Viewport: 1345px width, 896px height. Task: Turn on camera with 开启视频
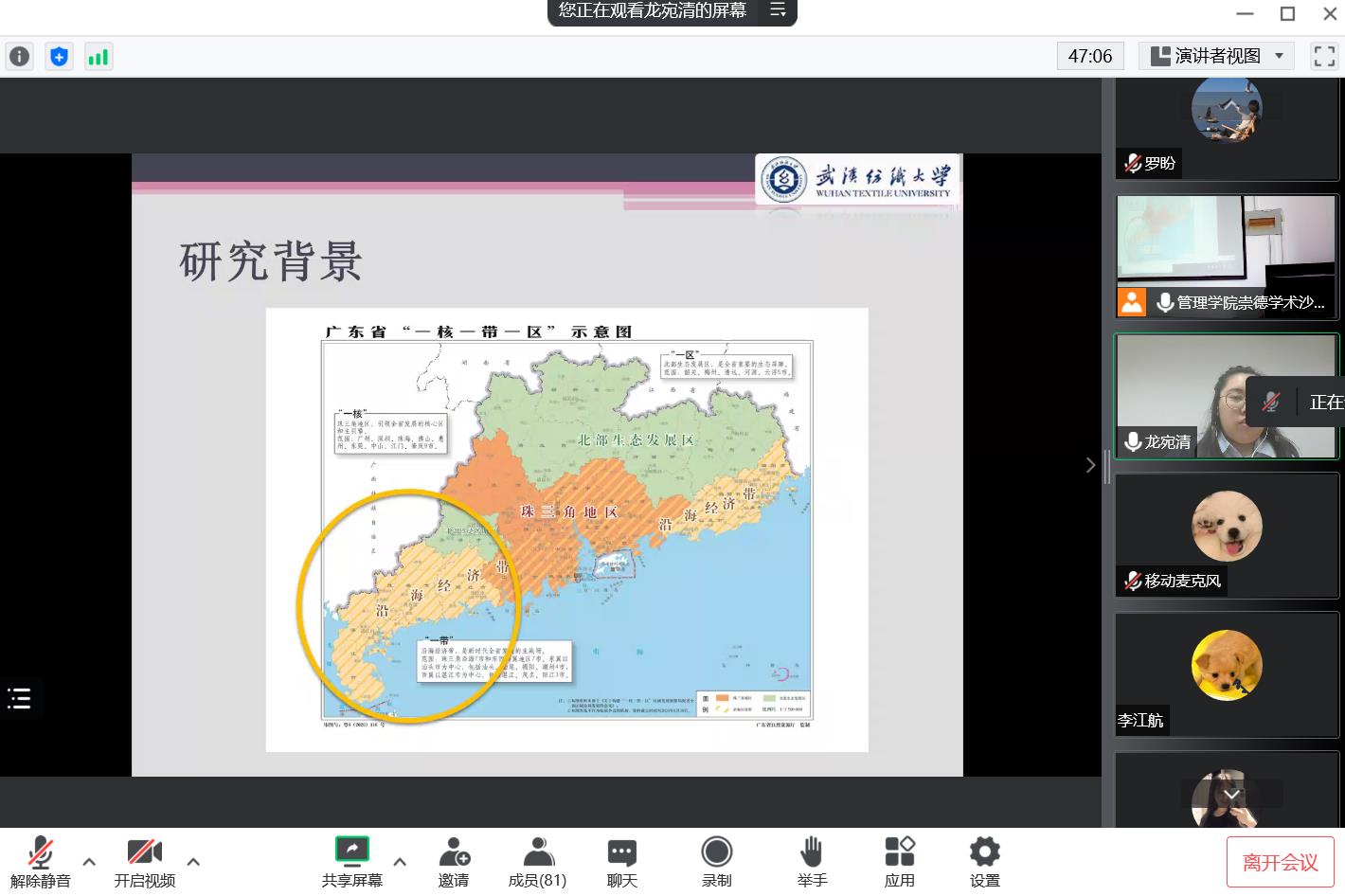click(x=144, y=861)
